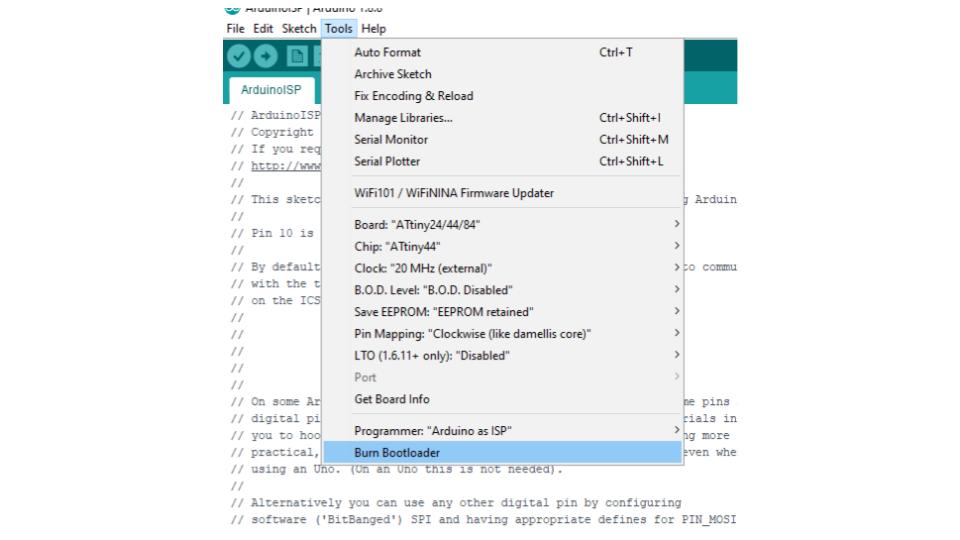Viewport: 960px width, 540px height.
Task: Open WiFi101 / WiFiNINA Firmware Updater
Action: click(x=502, y=193)
